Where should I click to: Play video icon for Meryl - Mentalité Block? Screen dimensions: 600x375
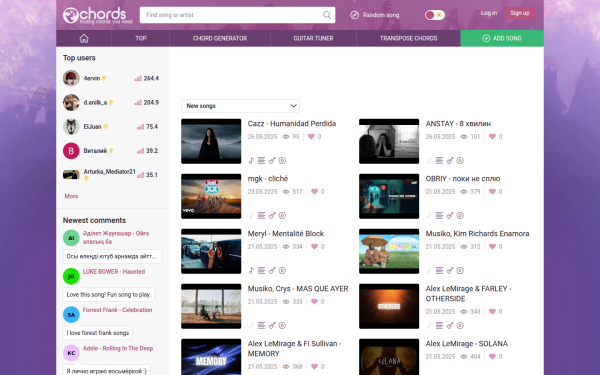282,271
